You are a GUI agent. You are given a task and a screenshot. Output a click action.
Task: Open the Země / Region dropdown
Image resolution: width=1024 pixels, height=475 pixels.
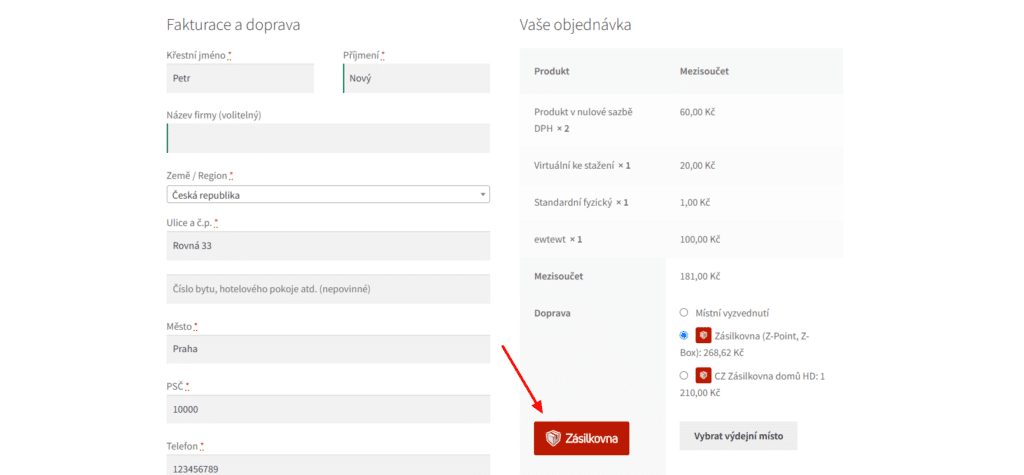tap(328, 195)
